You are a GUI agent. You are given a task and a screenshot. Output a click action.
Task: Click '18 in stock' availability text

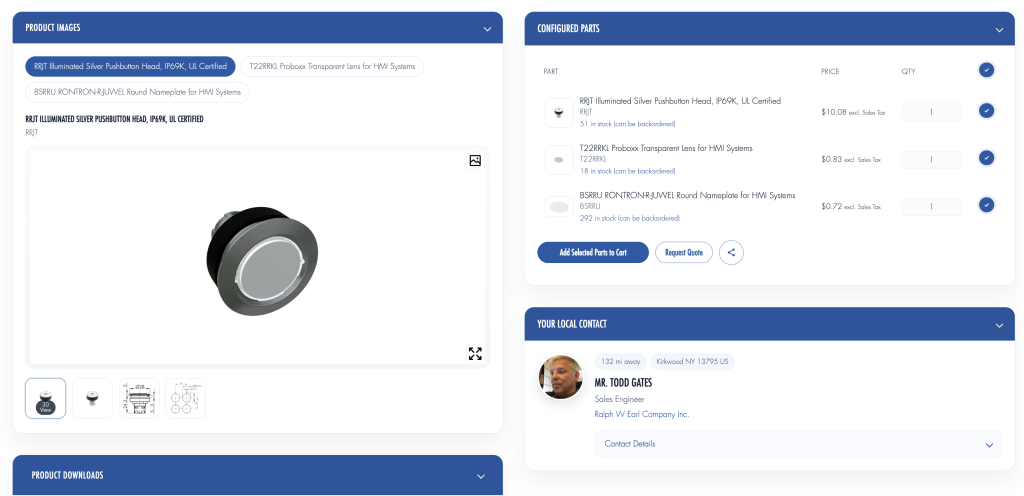pos(627,171)
